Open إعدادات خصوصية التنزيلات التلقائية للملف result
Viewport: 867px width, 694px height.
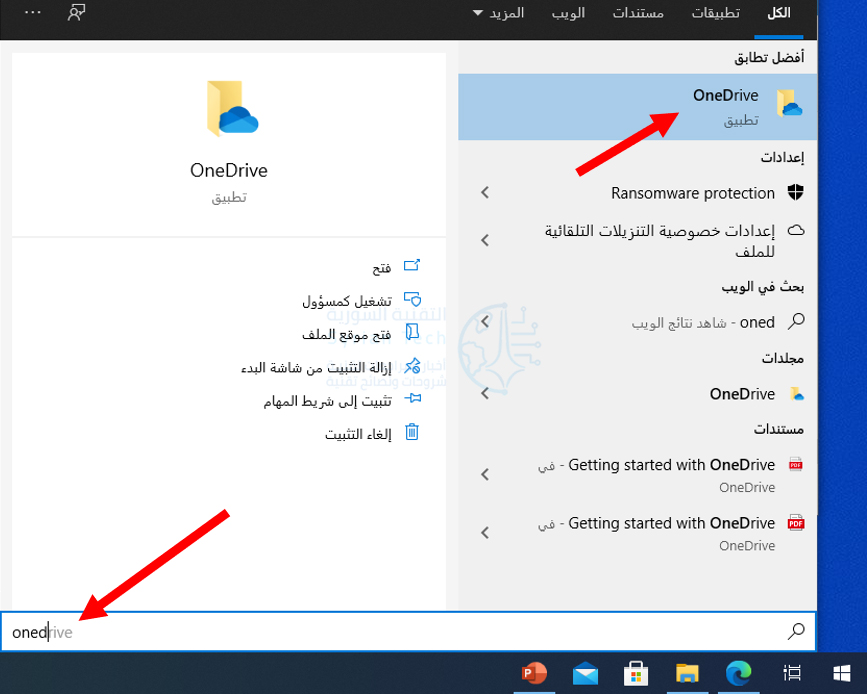pos(660,241)
